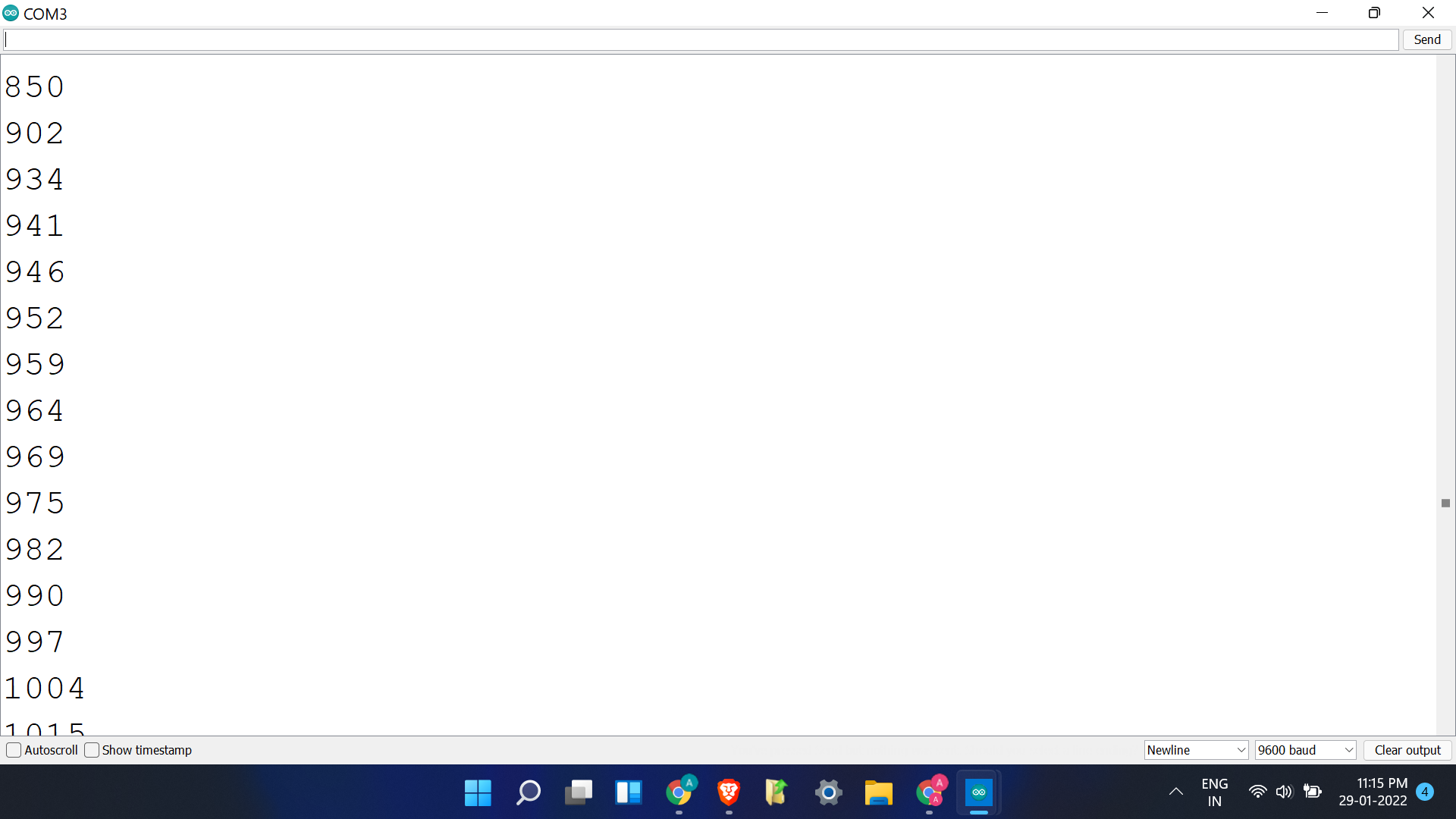Open the Wi-Fi network tray icon
Image resolution: width=1456 pixels, height=819 pixels.
(x=1257, y=792)
